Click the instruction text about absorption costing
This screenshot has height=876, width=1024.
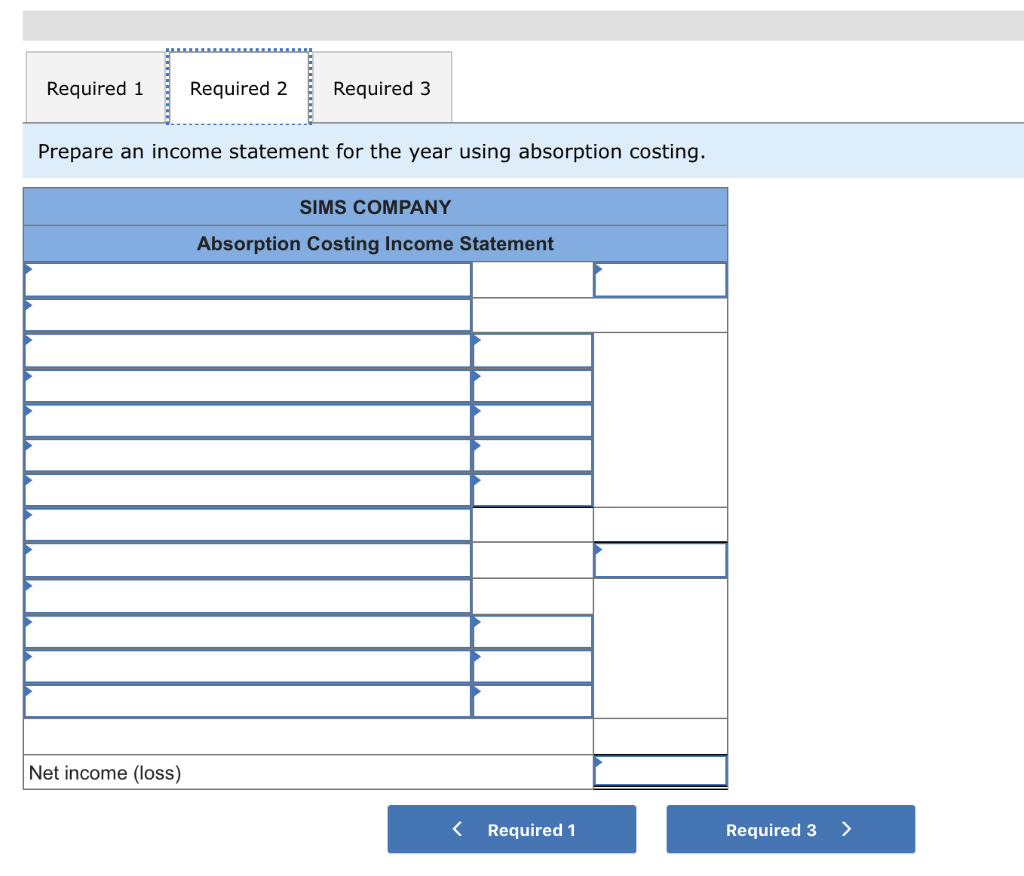coord(372,152)
